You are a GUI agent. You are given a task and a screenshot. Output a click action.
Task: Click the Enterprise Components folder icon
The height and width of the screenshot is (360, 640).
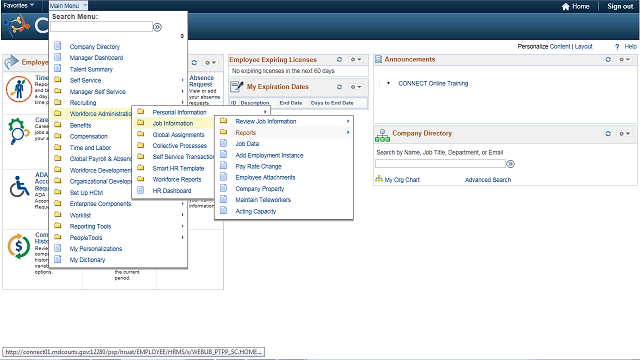click(x=58, y=203)
